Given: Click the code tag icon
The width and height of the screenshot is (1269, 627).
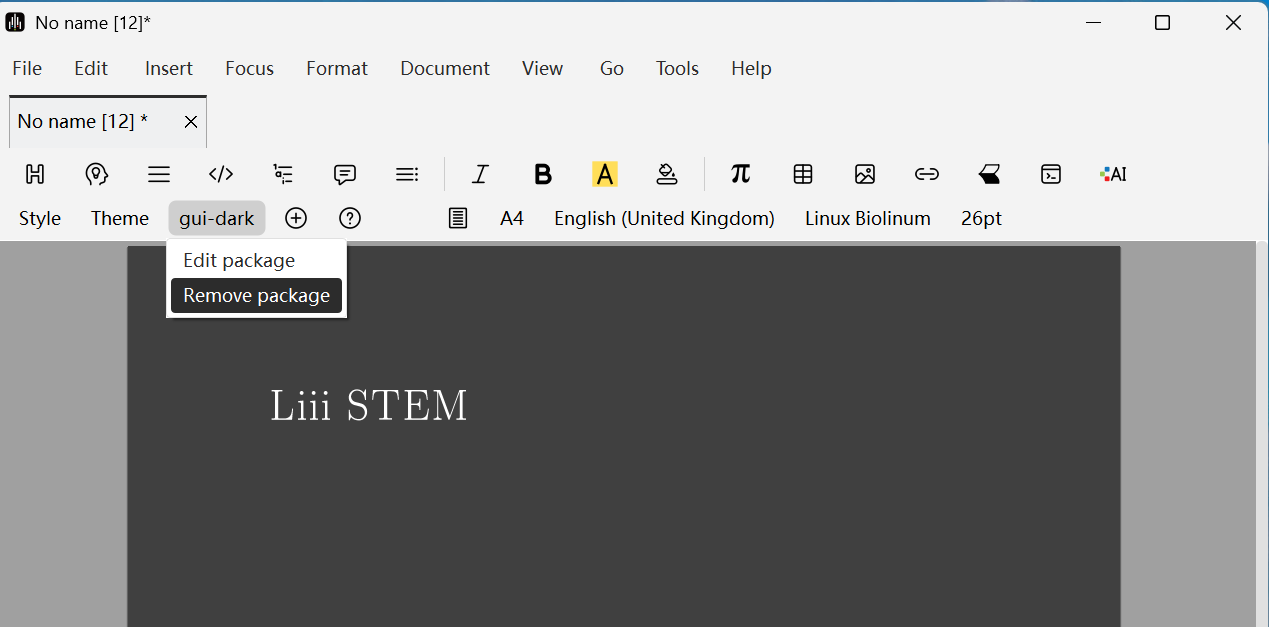Looking at the screenshot, I should click(x=221, y=174).
